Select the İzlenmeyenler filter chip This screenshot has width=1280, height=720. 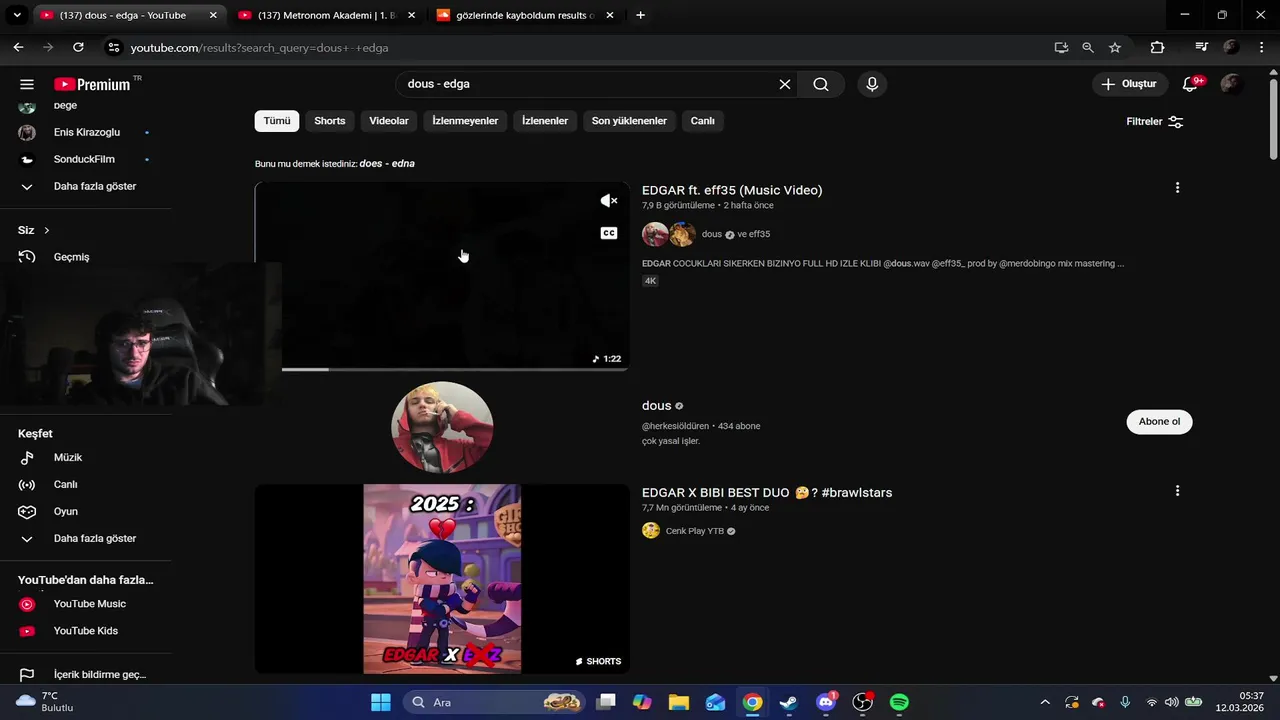[465, 121]
